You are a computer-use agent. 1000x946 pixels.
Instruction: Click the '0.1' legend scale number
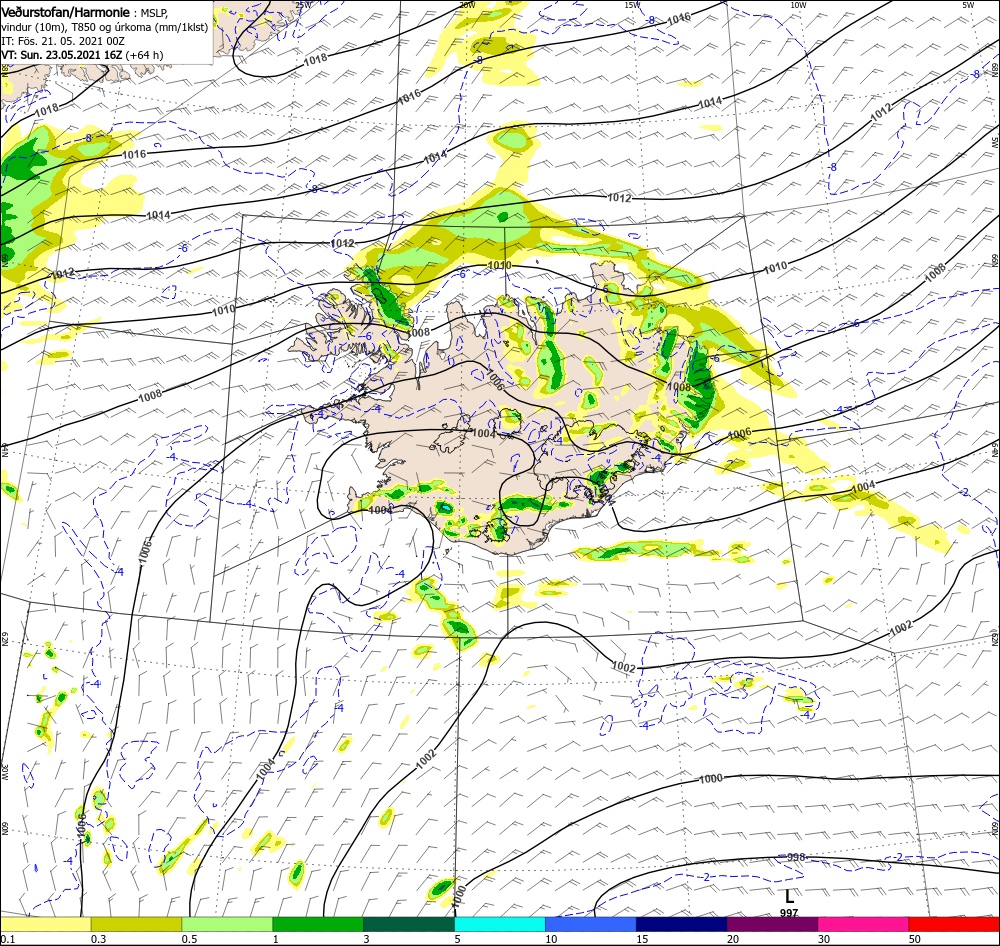pos(8,939)
